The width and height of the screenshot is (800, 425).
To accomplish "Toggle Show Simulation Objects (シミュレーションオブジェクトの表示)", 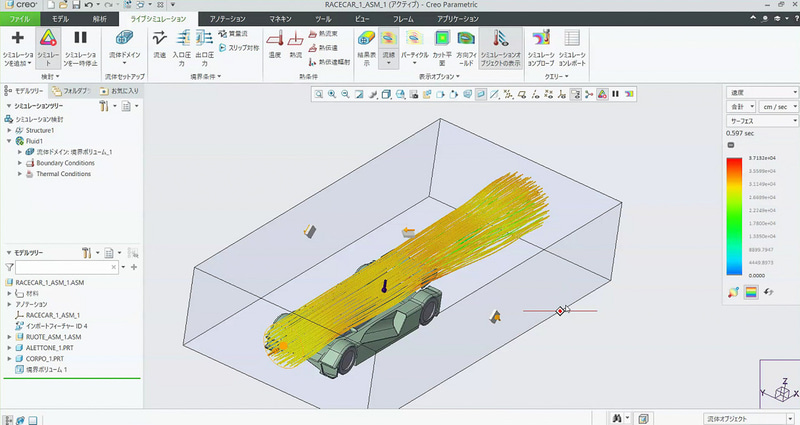I will 501,47.
